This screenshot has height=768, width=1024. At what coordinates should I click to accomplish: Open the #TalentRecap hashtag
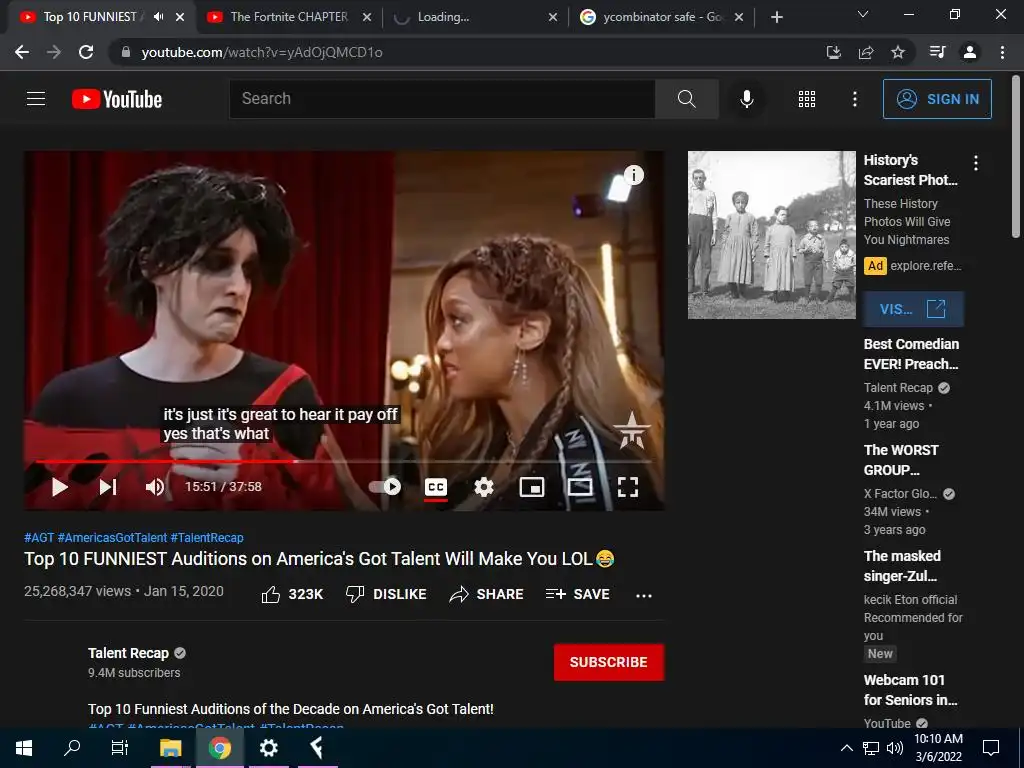pos(207,537)
